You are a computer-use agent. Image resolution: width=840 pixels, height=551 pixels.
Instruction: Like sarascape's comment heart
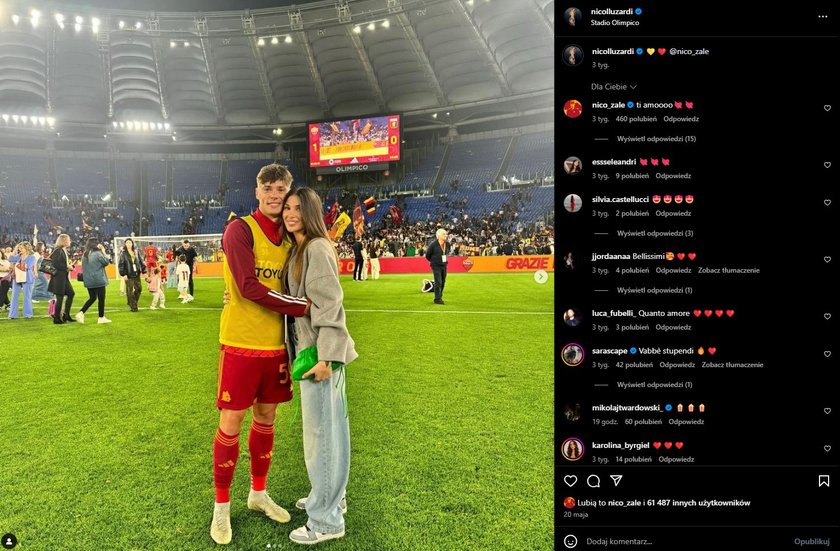(827, 354)
